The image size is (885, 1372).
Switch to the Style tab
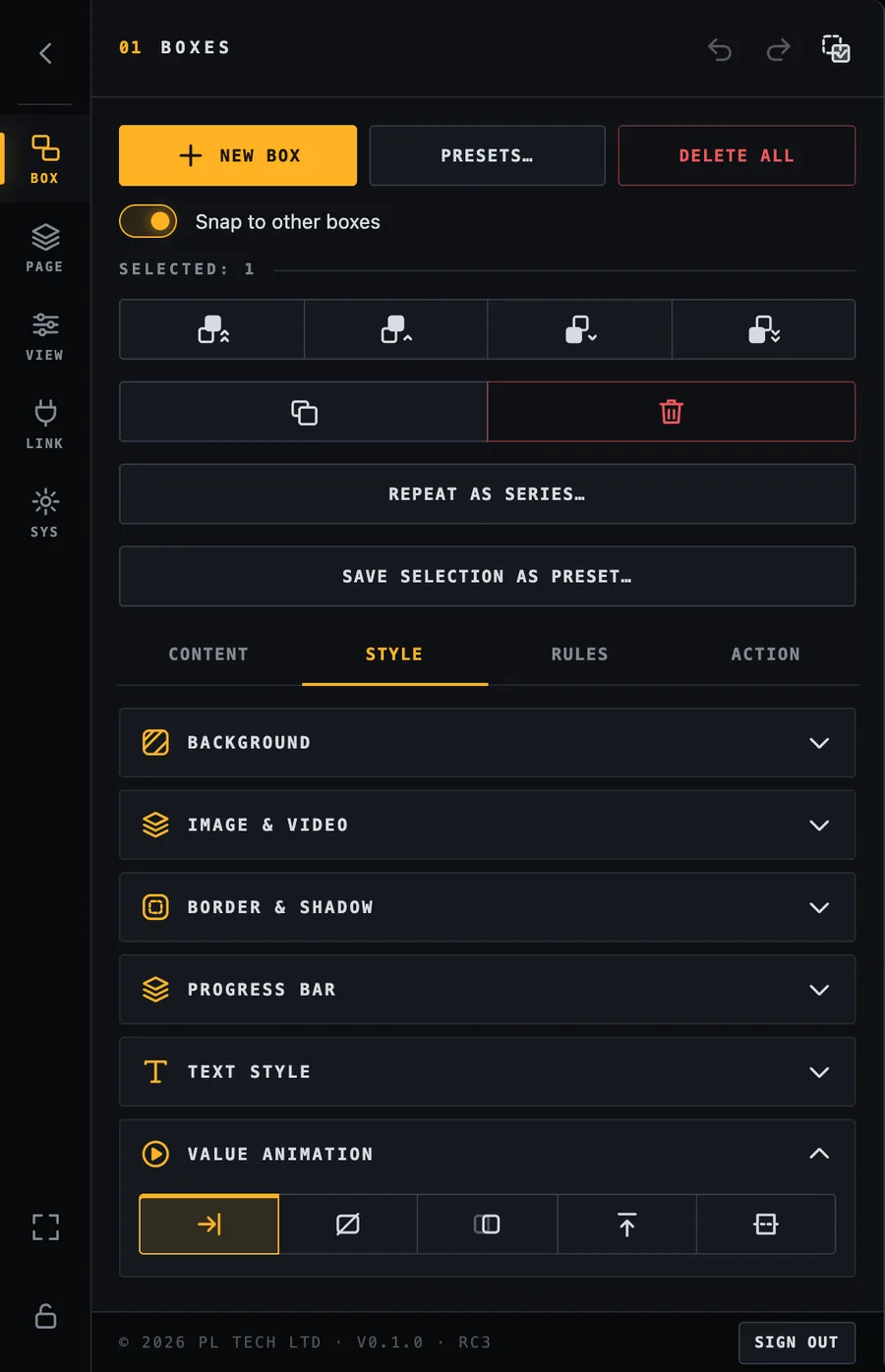click(394, 655)
